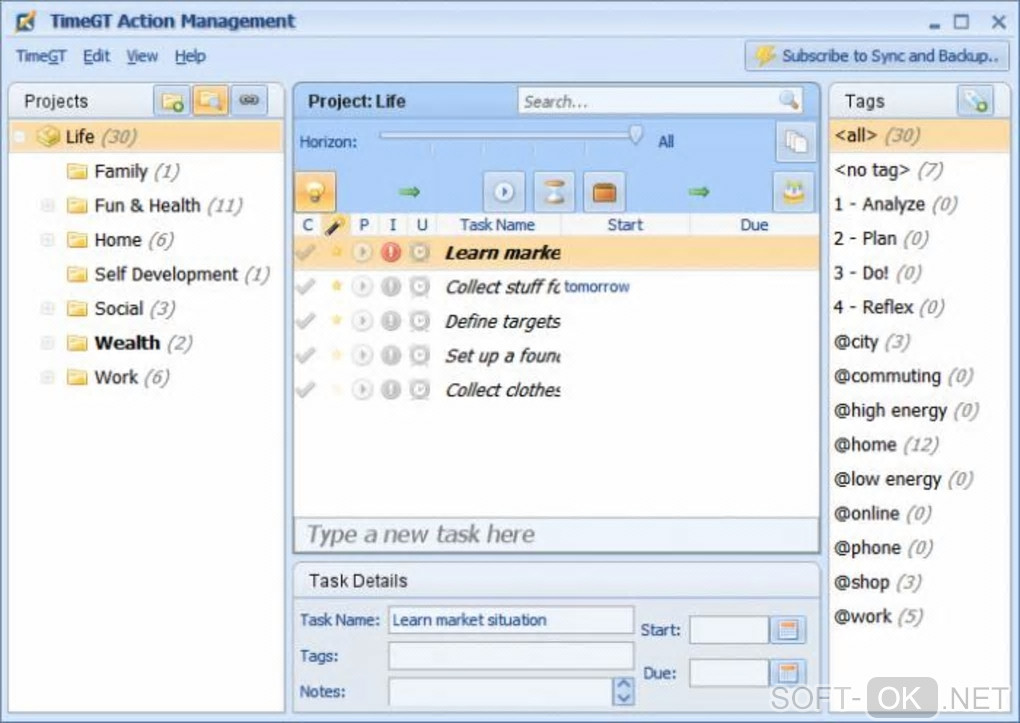Click the Horizon slider handle
The height and width of the screenshot is (723, 1020).
(636, 136)
